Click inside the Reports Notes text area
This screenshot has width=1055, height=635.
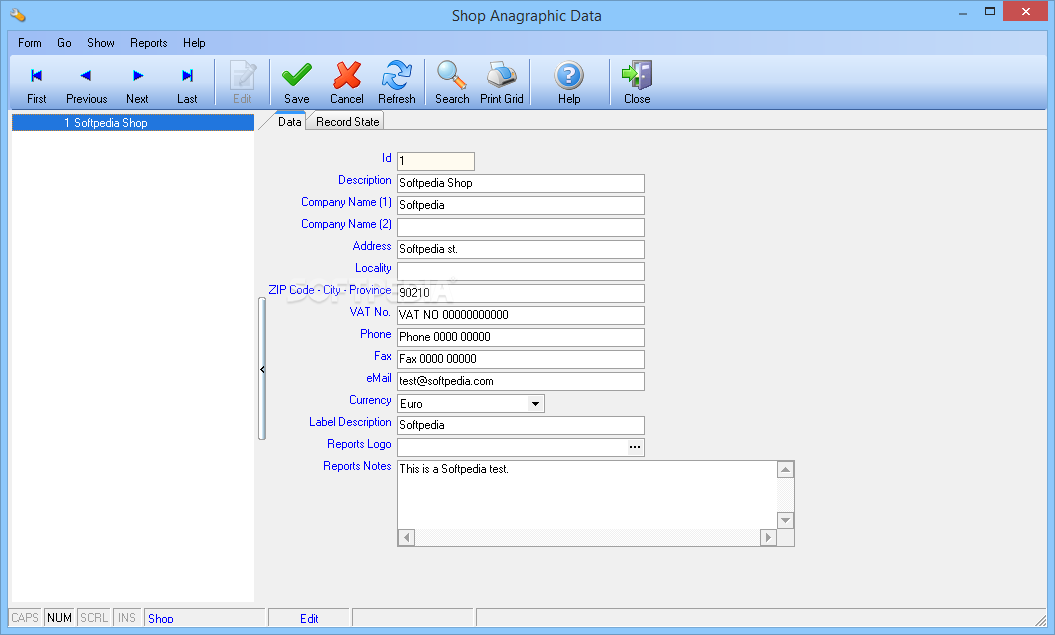[587, 495]
